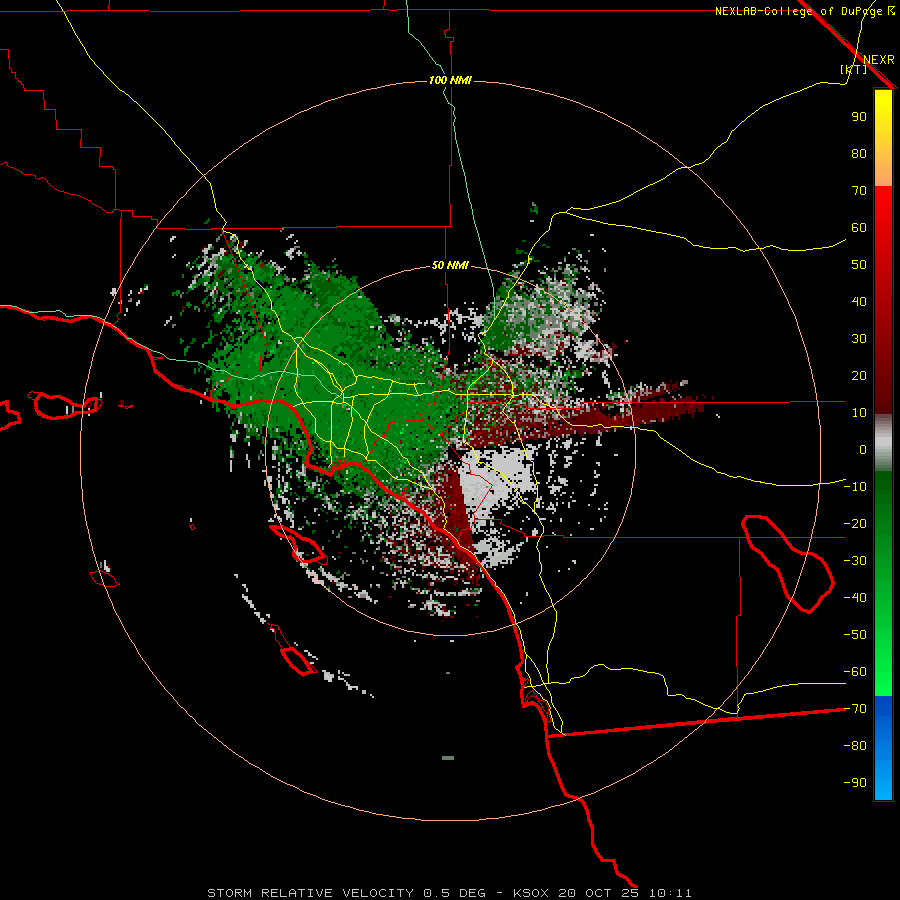Click the [KT] units label
This screenshot has height=900, width=900.
pos(853,69)
